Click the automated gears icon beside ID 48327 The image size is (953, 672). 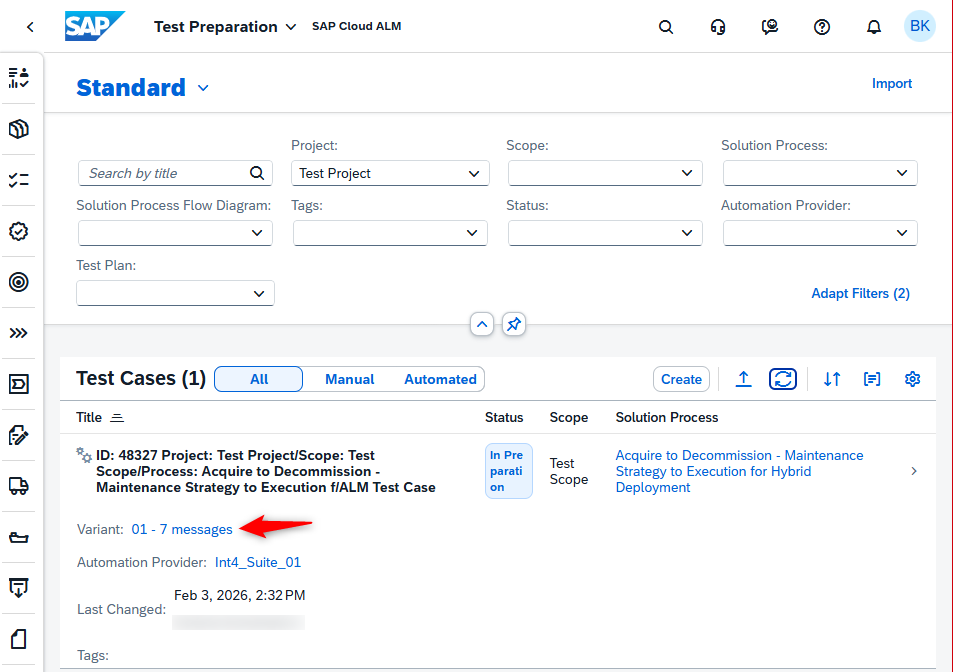click(84, 454)
